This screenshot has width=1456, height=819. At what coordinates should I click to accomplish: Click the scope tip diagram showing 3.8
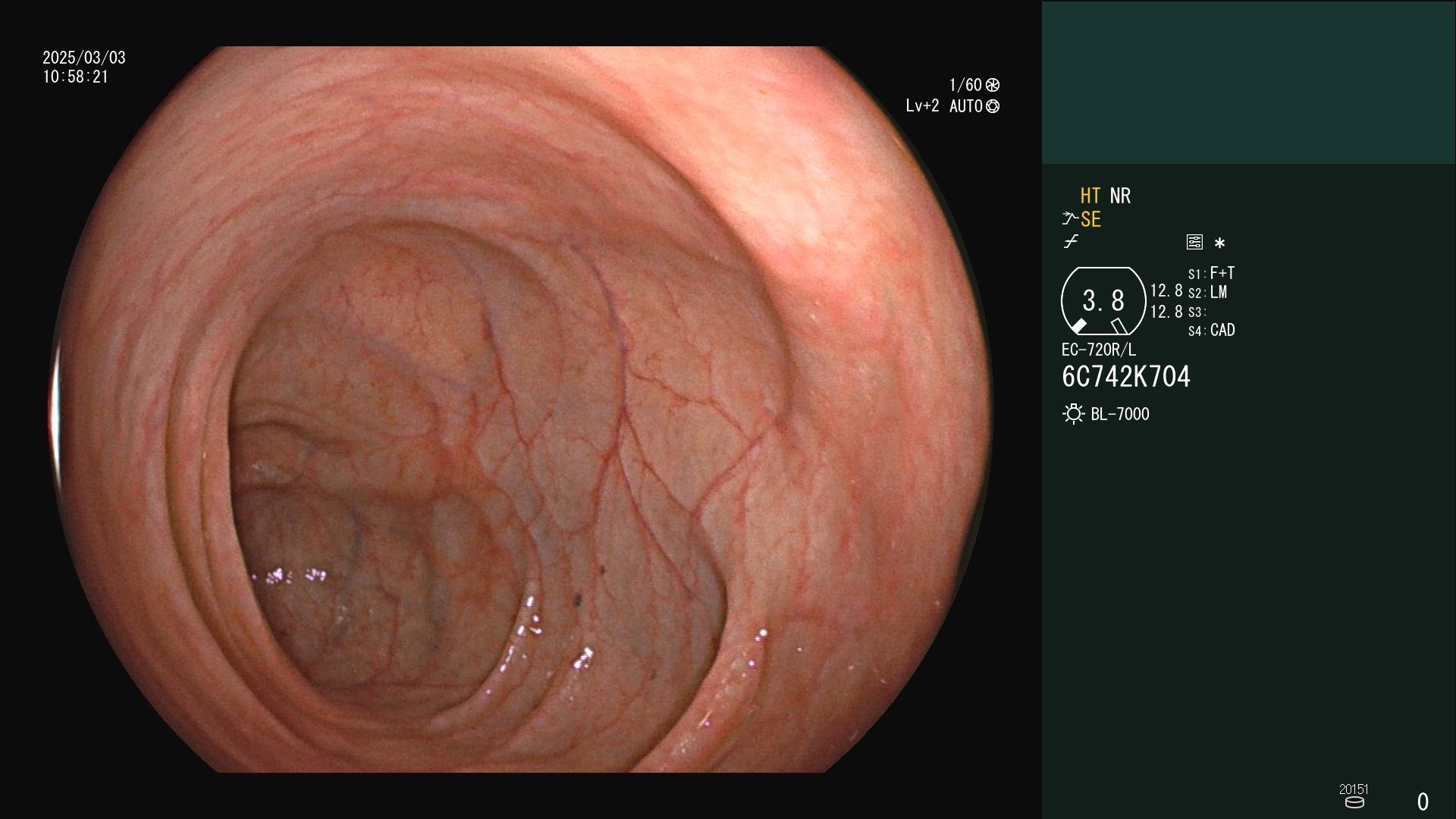tap(1103, 301)
